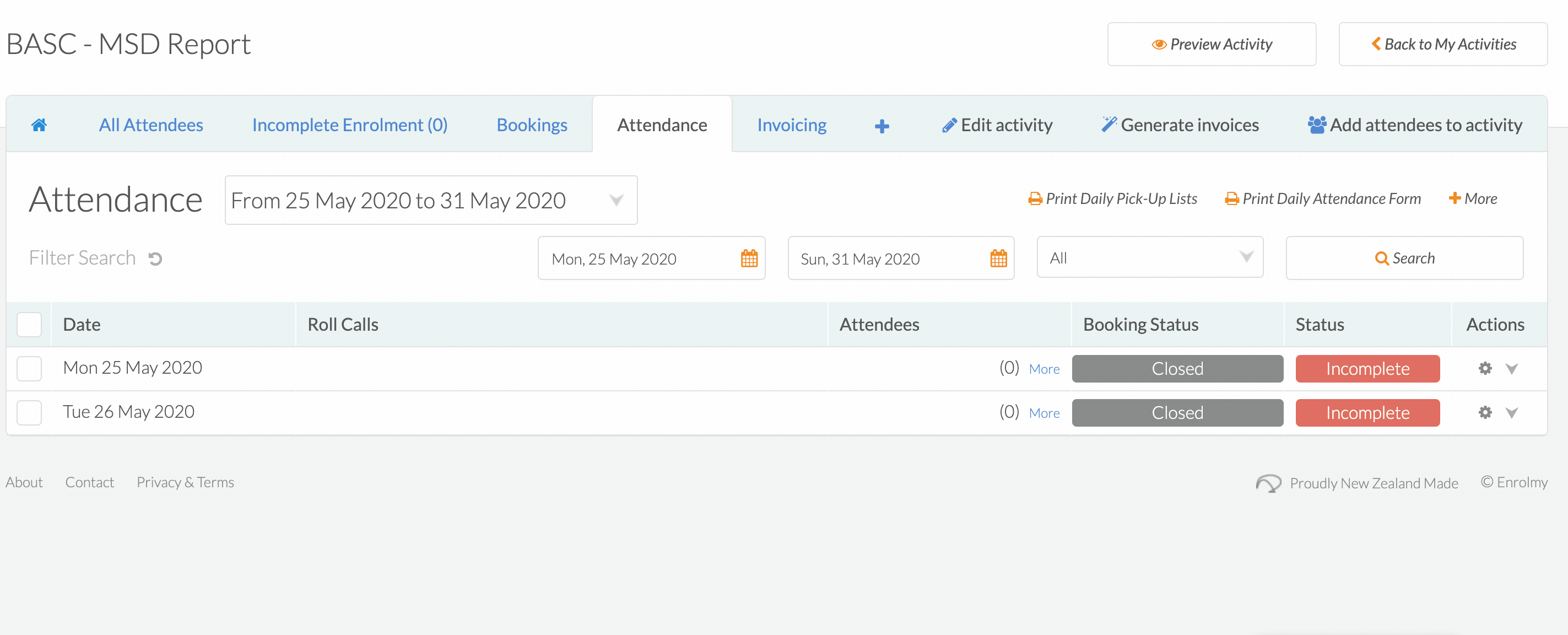Click Edit activity
The width and height of the screenshot is (1568, 635).
pyautogui.click(x=997, y=125)
